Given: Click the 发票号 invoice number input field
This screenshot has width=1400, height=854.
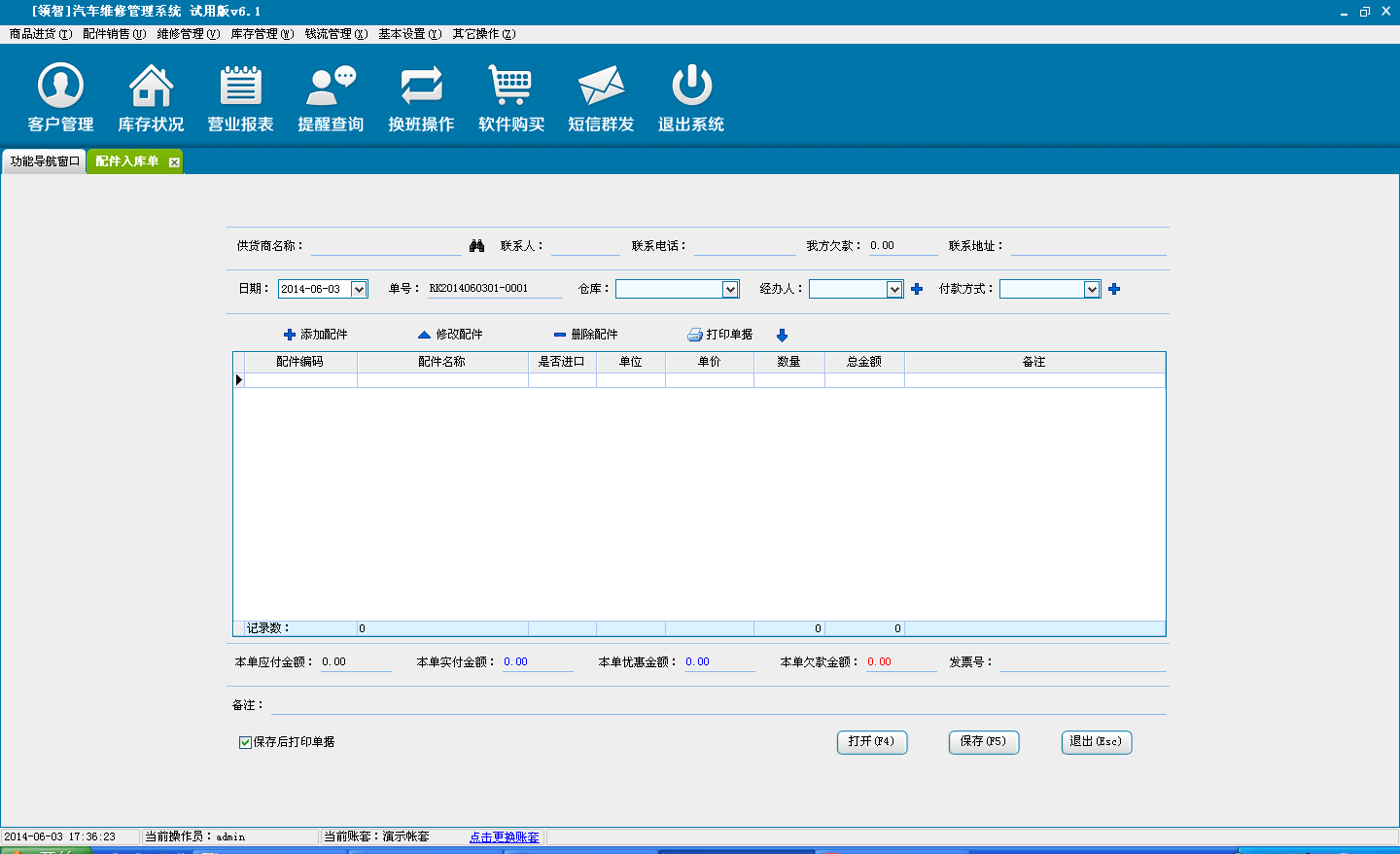Looking at the screenshot, I should 1083,662.
